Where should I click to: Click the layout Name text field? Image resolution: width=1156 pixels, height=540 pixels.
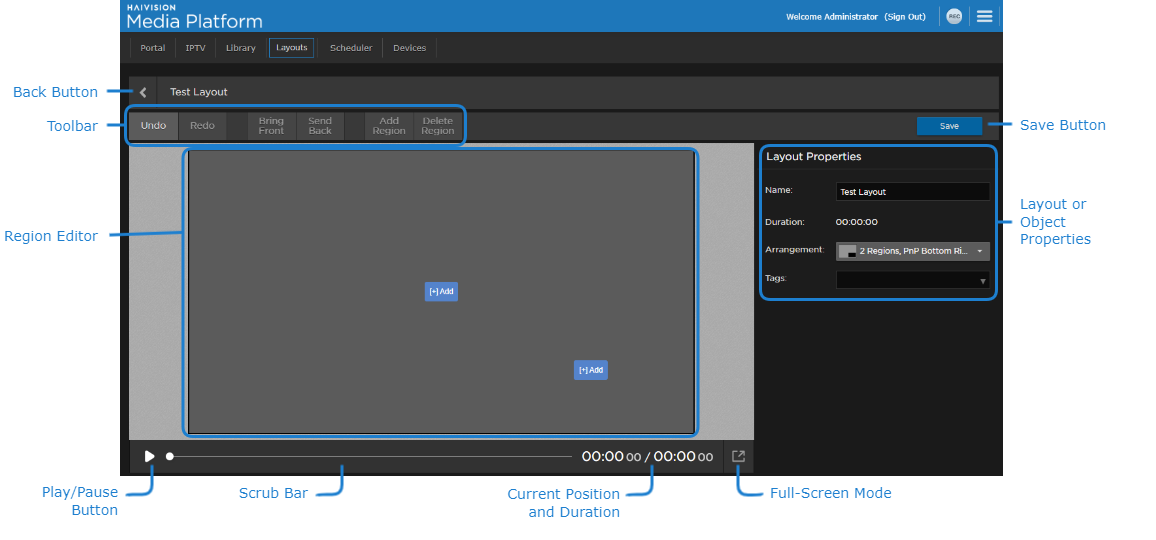[912, 192]
